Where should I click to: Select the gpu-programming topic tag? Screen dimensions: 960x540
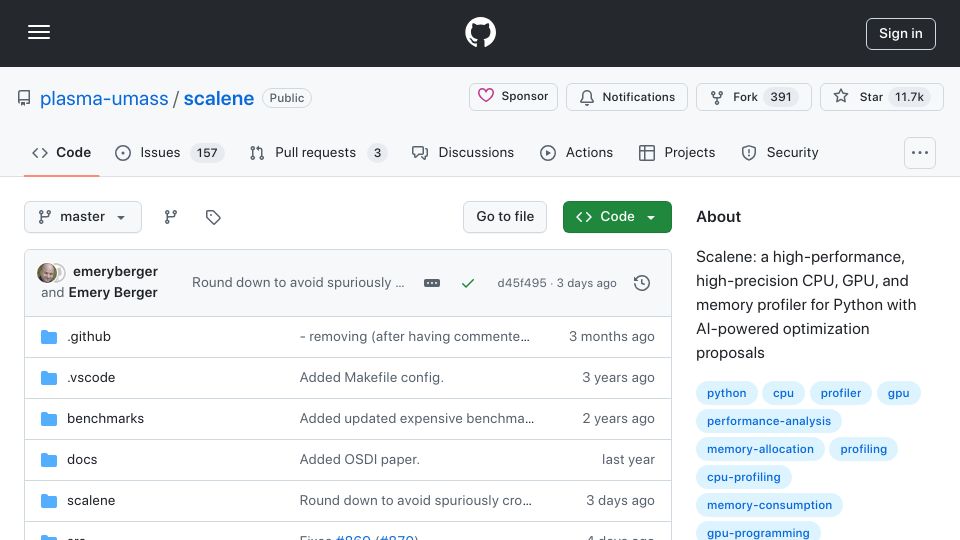(x=758, y=531)
